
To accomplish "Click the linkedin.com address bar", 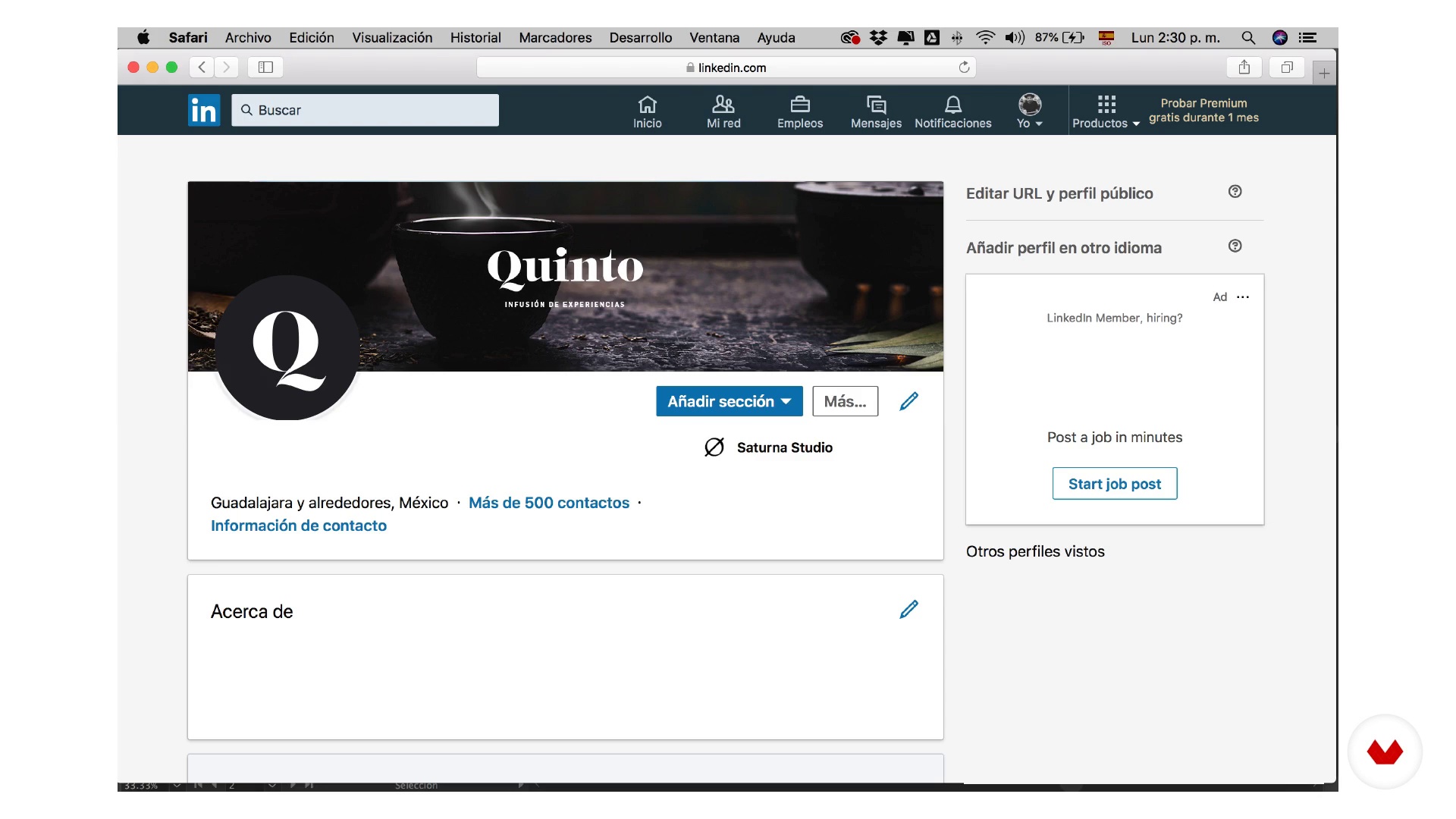I will click(726, 67).
